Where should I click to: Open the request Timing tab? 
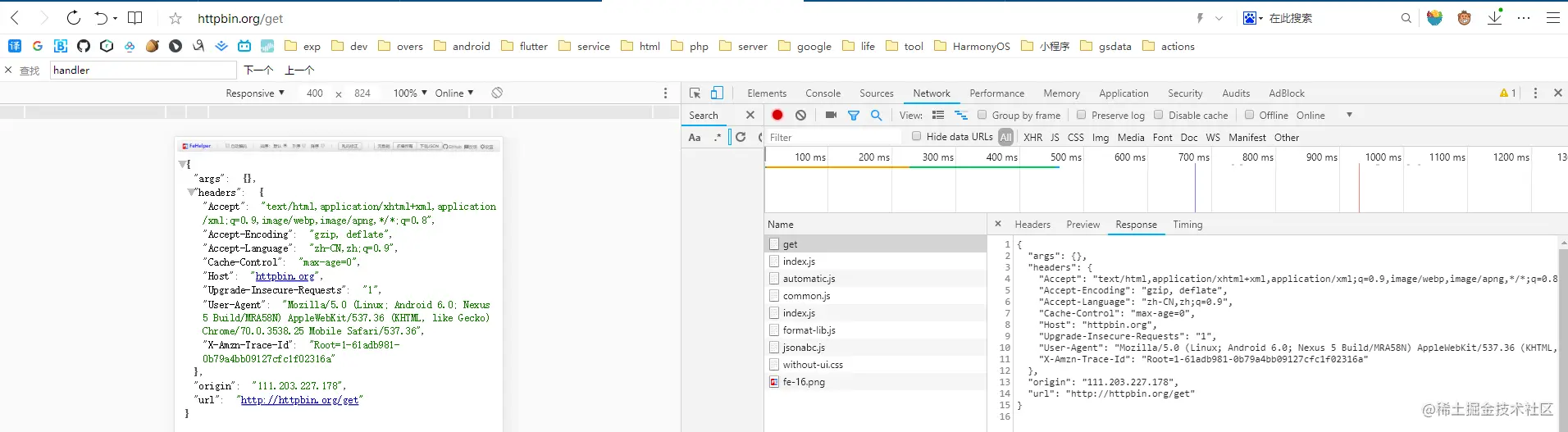coord(1187,224)
